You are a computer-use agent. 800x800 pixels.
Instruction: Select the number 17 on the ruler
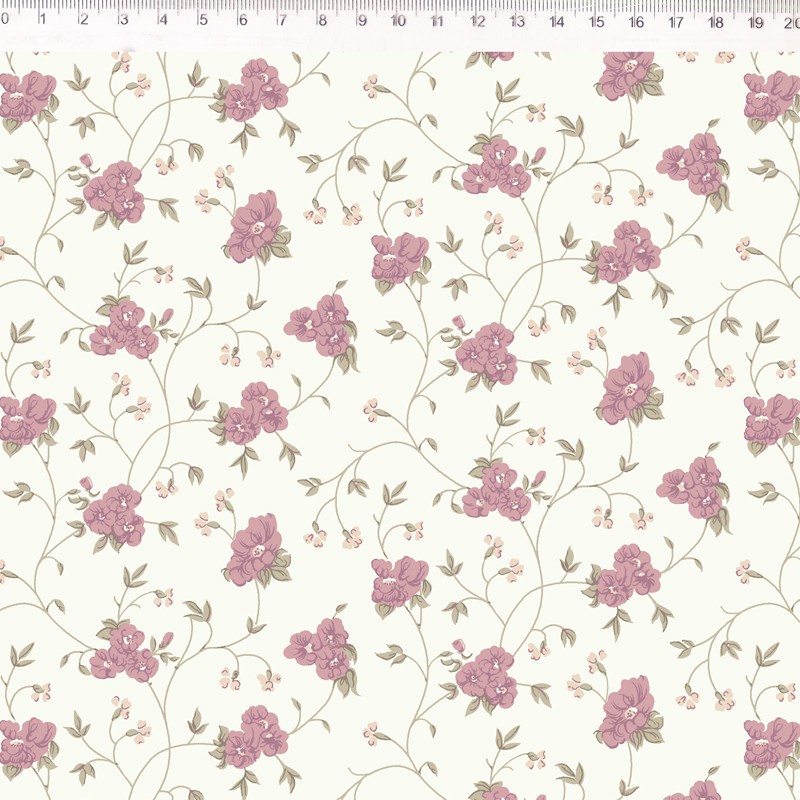676,20
